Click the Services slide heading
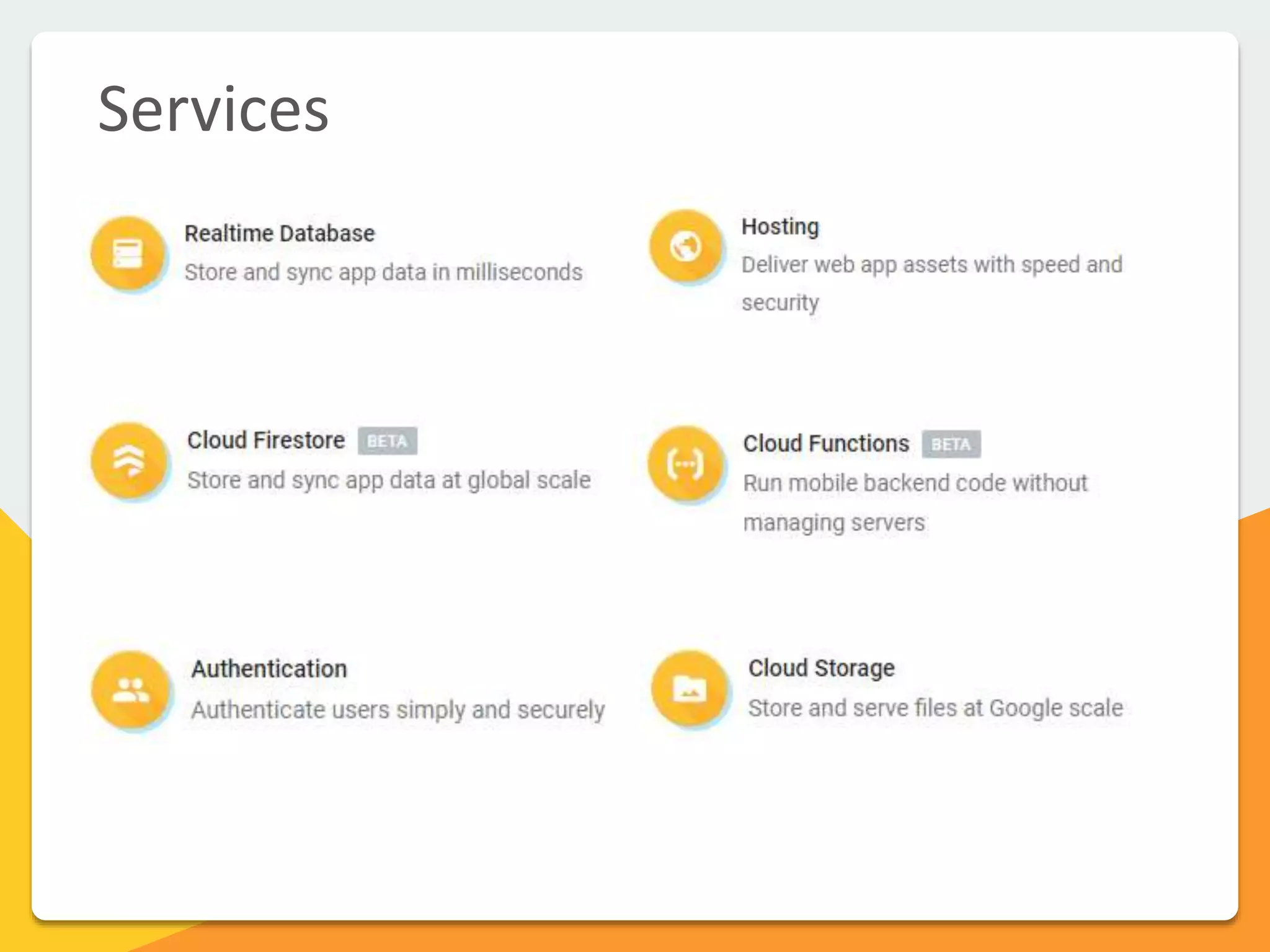The image size is (1270, 952). pos(213,110)
